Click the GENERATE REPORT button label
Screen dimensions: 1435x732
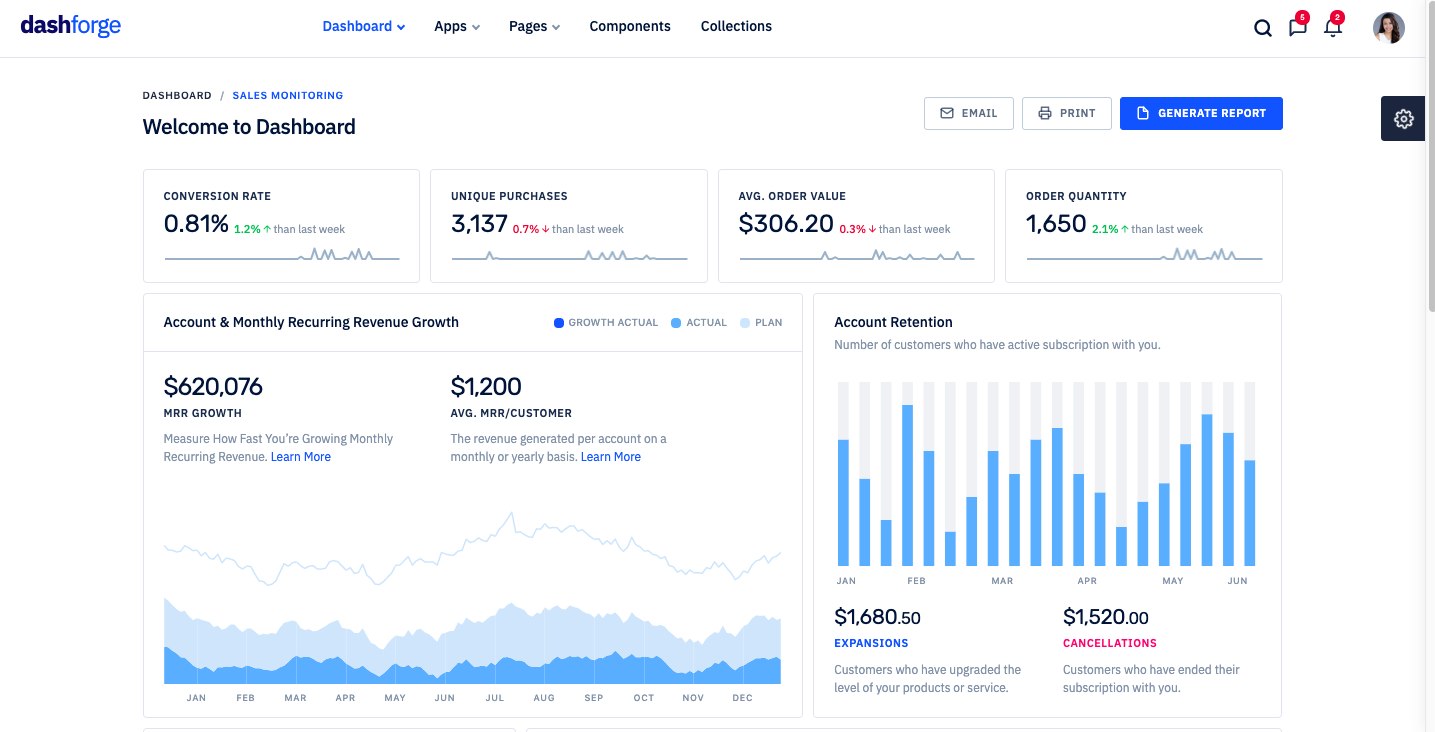pyautogui.click(x=1212, y=113)
